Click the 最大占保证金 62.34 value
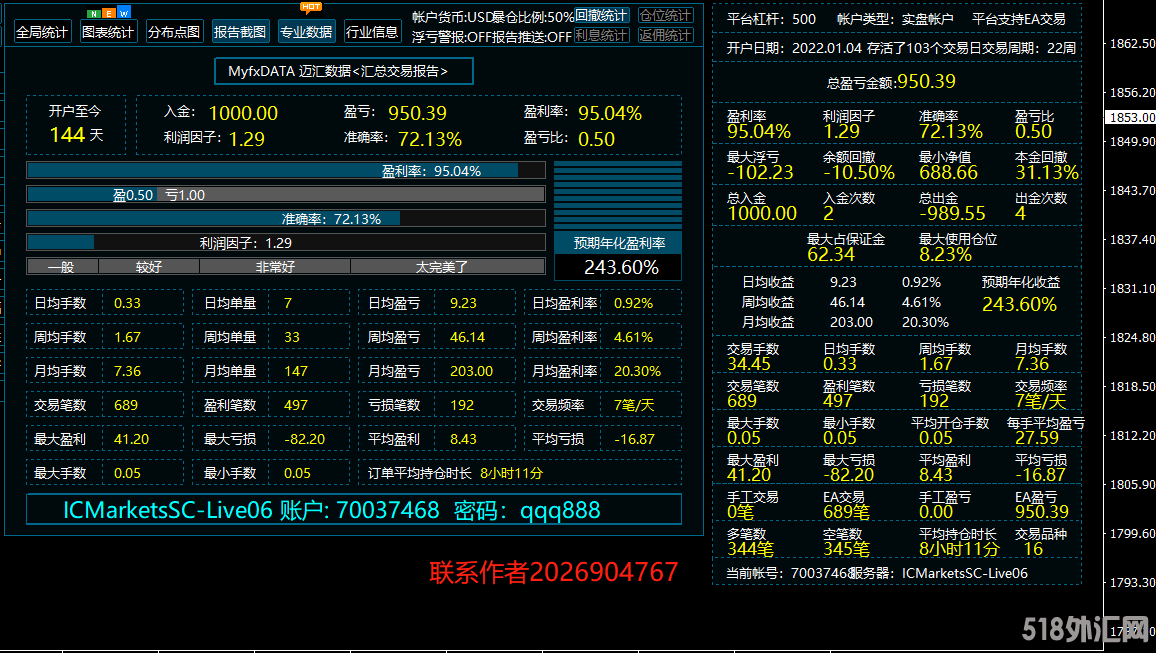 point(831,254)
